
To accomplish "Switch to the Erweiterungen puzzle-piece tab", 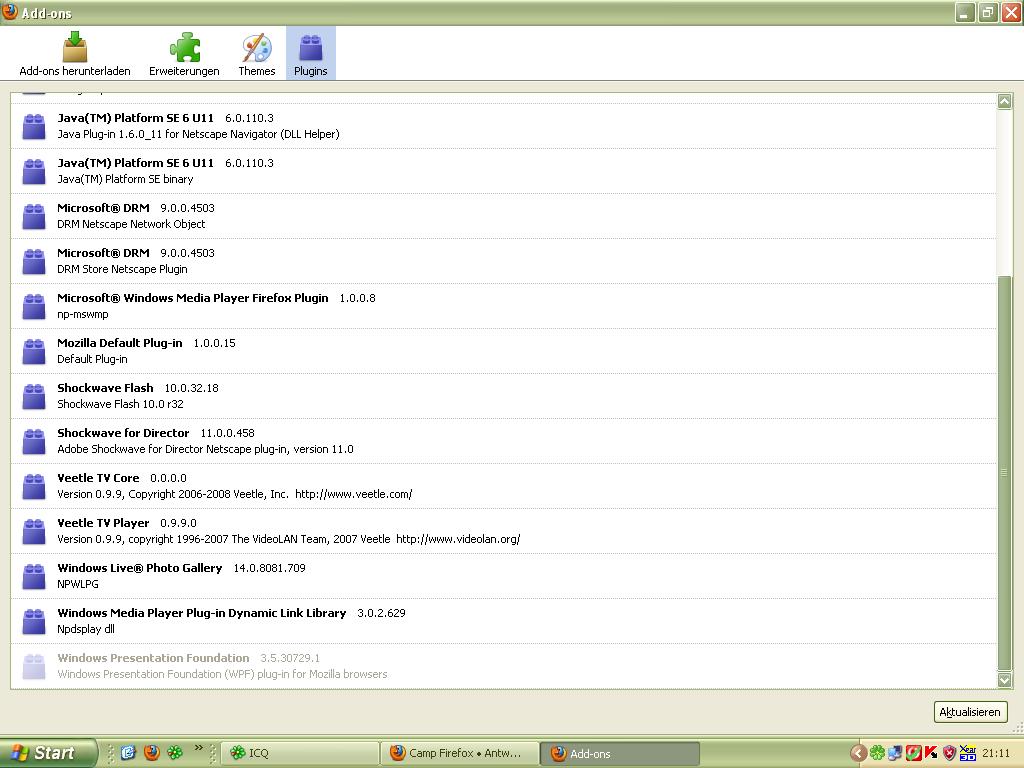I will pyautogui.click(x=184, y=54).
